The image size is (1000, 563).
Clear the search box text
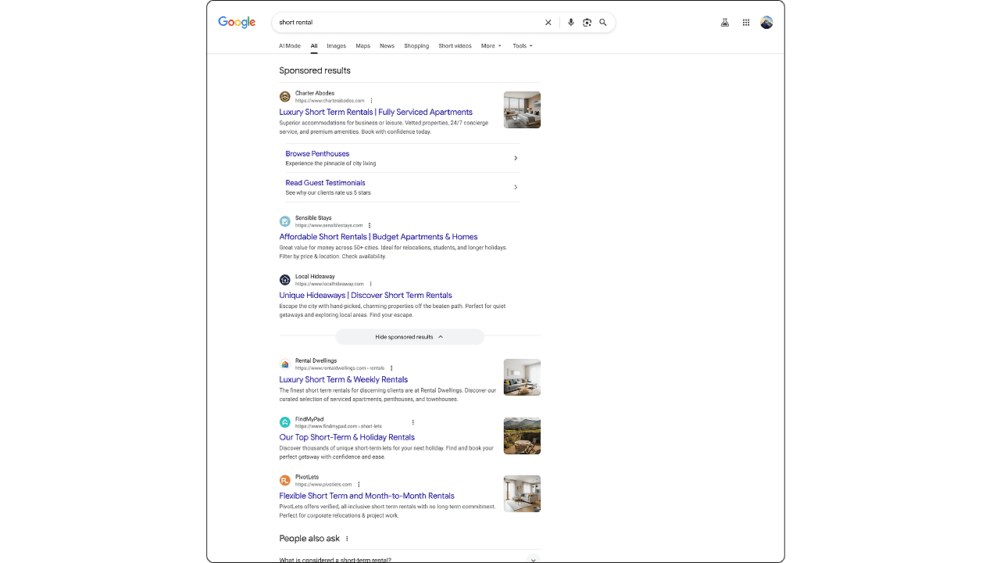(x=548, y=22)
